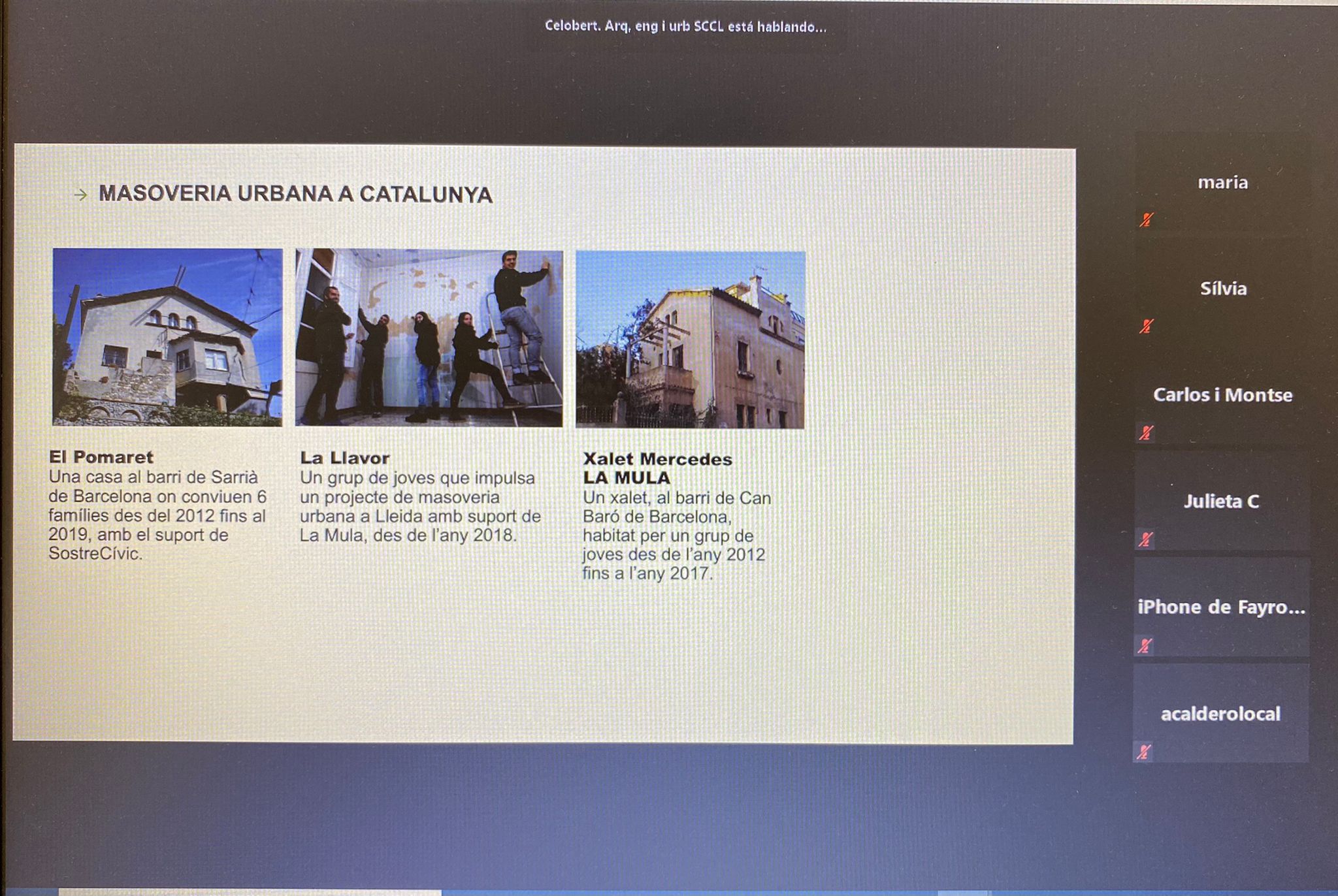Viewport: 1338px width, 896px height.
Task: Click iPhone de Fayro's muted mic icon
Action: [x=1144, y=645]
